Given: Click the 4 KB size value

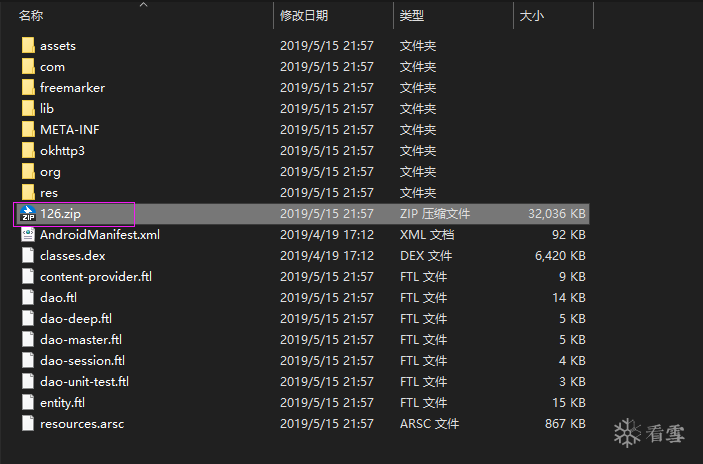Looking at the screenshot, I should (572, 361).
